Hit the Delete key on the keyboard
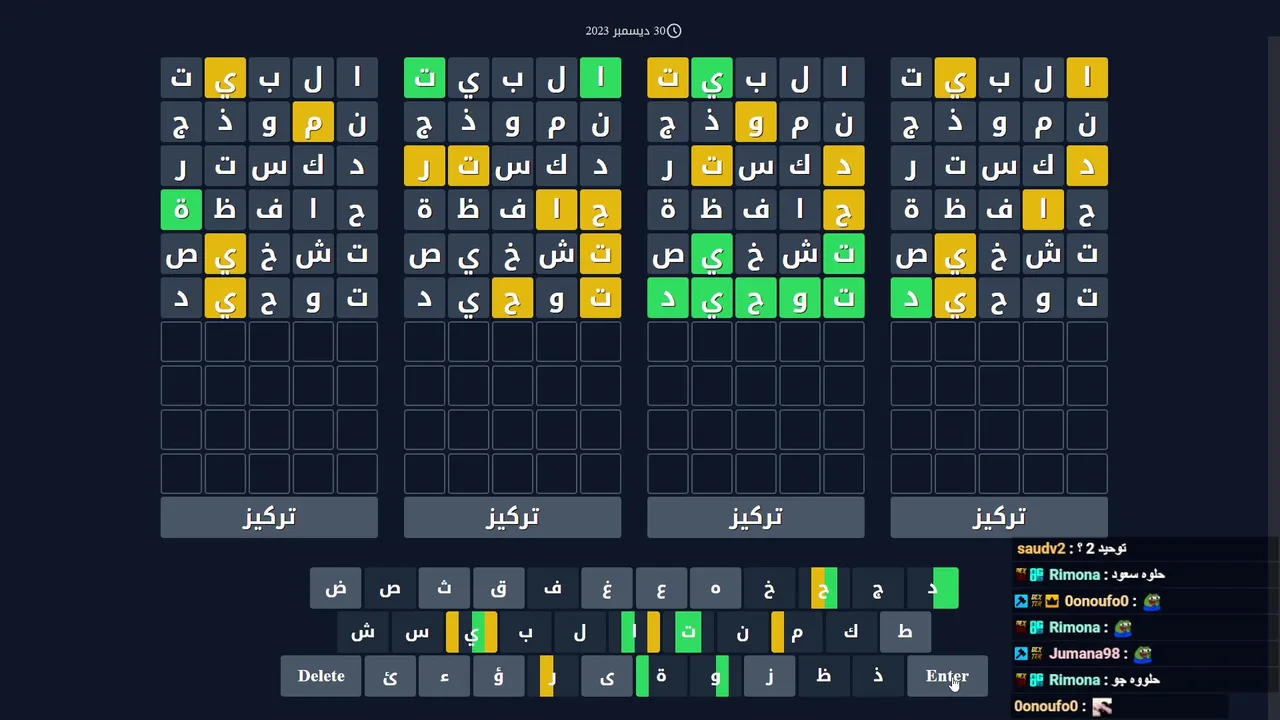1280x720 pixels. (321, 676)
